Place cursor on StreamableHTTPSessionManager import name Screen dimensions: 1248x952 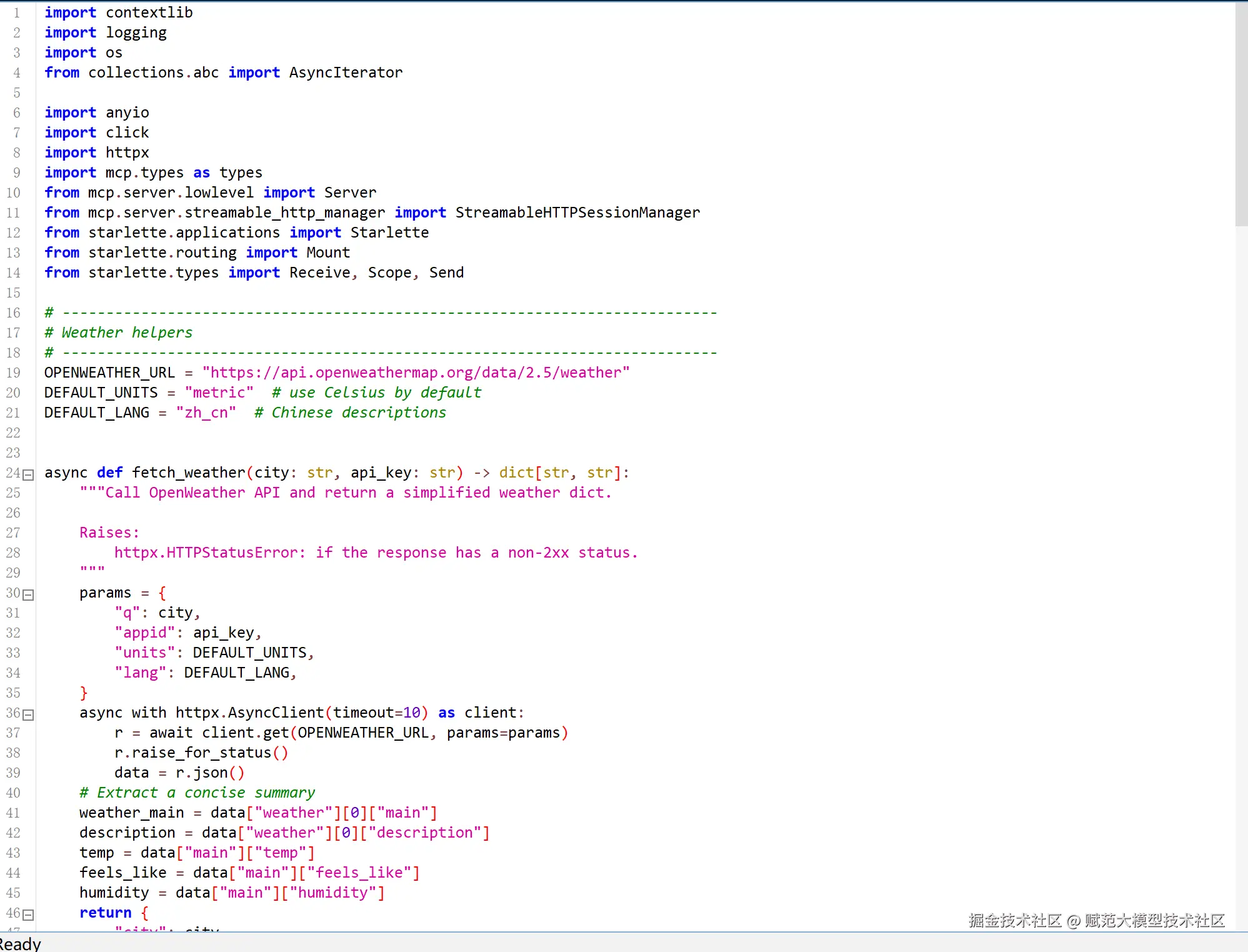point(577,213)
